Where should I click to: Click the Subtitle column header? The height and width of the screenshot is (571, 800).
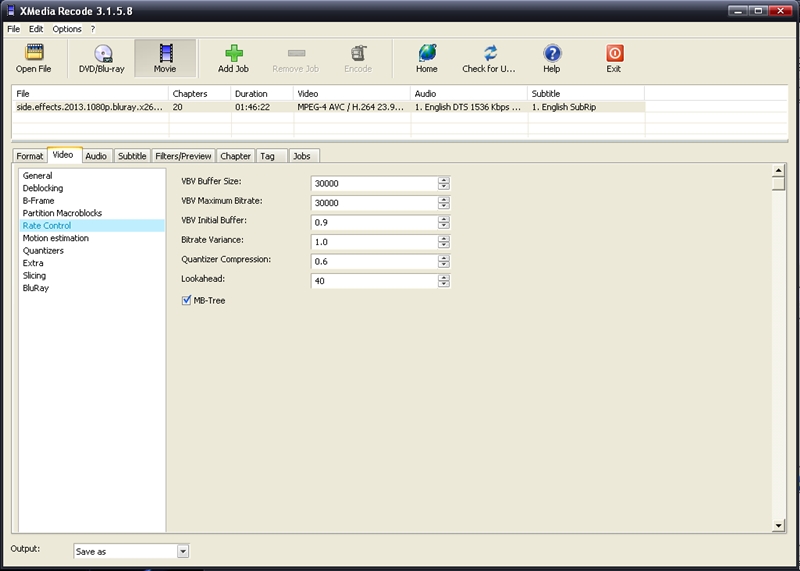click(x=586, y=94)
